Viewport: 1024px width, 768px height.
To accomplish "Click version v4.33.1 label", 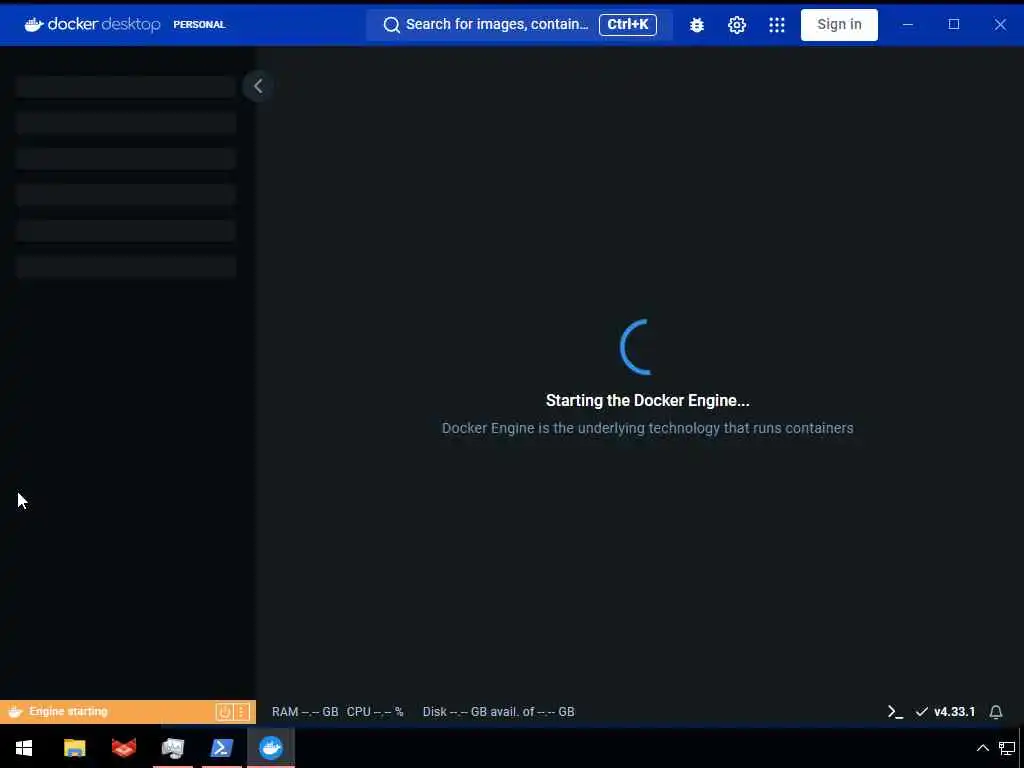I will 954,712.
